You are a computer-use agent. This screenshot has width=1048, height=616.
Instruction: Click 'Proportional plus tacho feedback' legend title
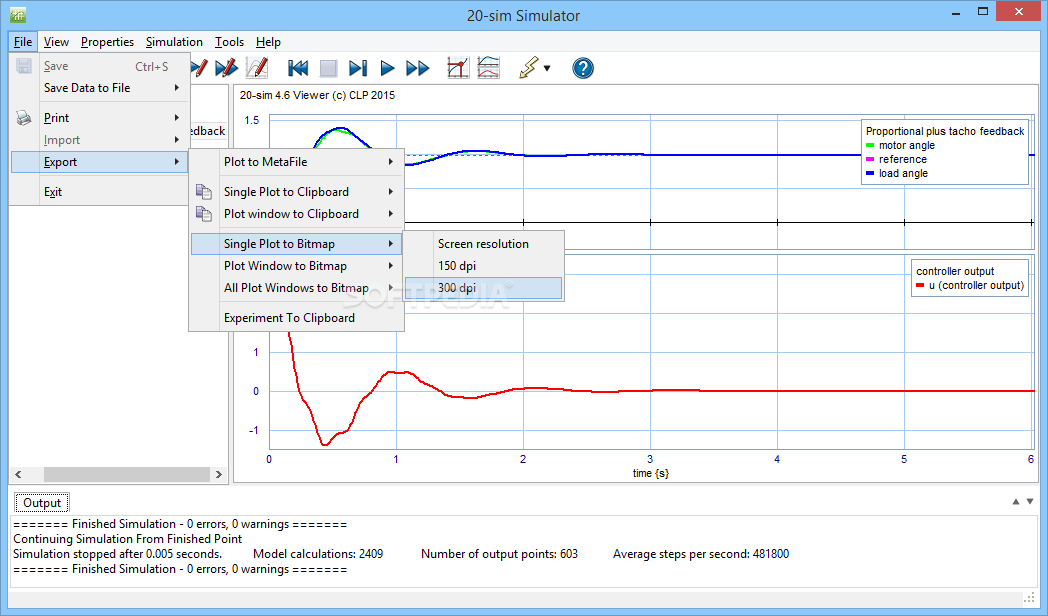pyautogui.click(x=945, y=132)
